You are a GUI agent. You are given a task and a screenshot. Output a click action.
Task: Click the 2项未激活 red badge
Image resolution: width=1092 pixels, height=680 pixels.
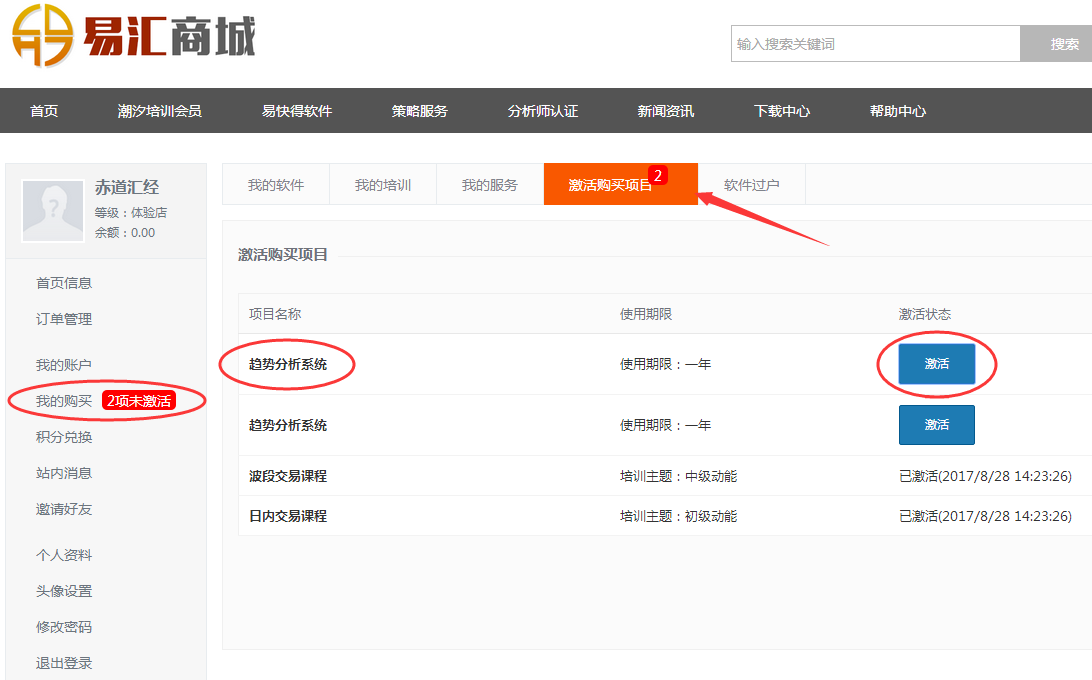139,401
